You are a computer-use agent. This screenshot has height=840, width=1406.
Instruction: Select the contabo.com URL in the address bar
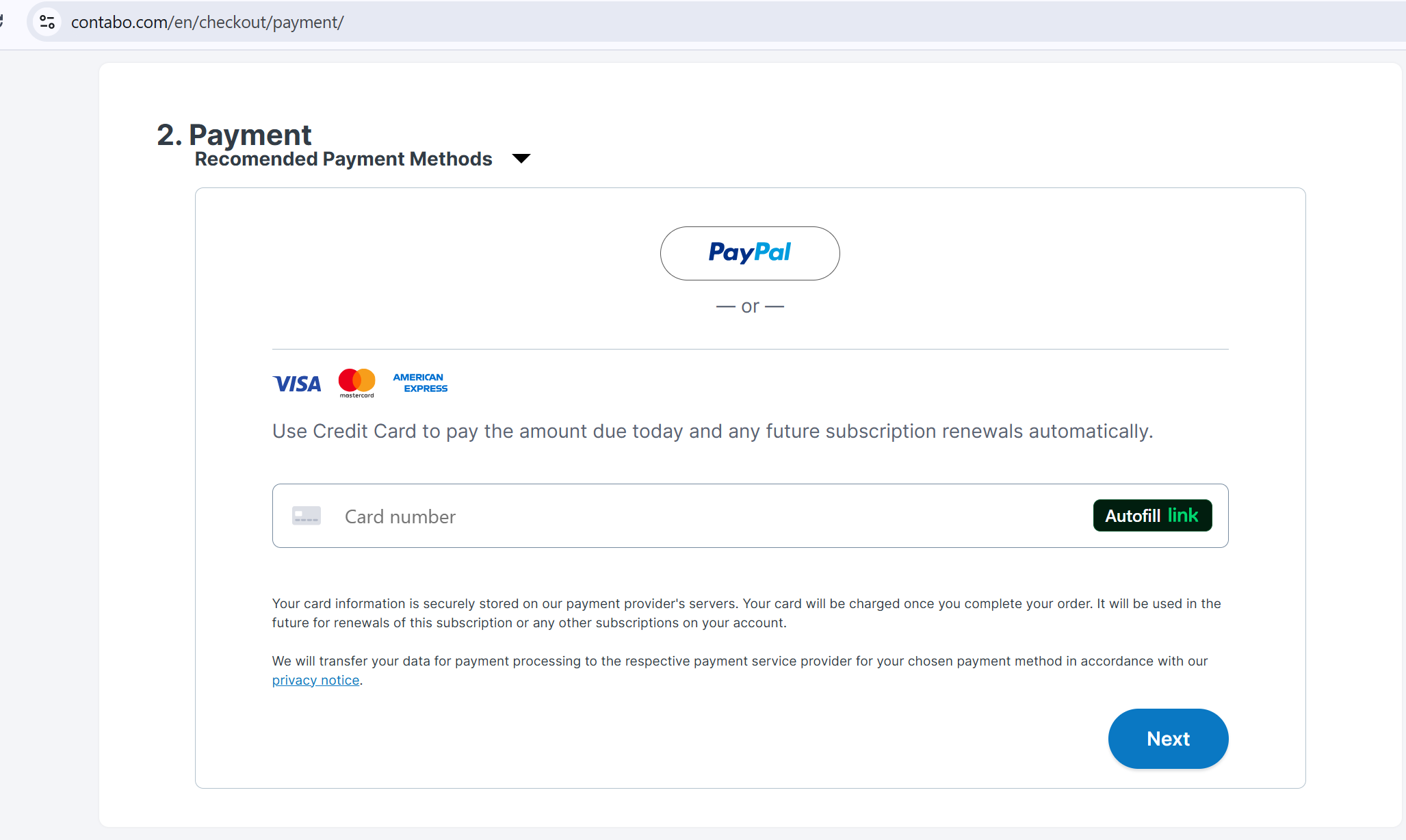(x=207, y=22)
